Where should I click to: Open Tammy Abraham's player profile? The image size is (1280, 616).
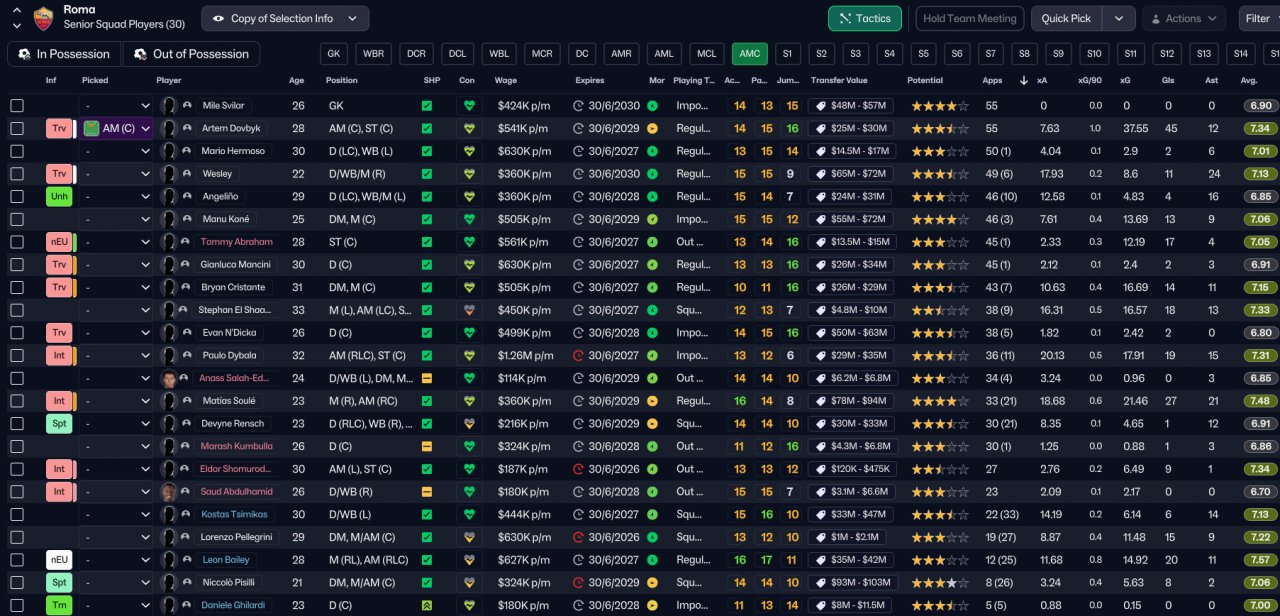coord(236,241)
